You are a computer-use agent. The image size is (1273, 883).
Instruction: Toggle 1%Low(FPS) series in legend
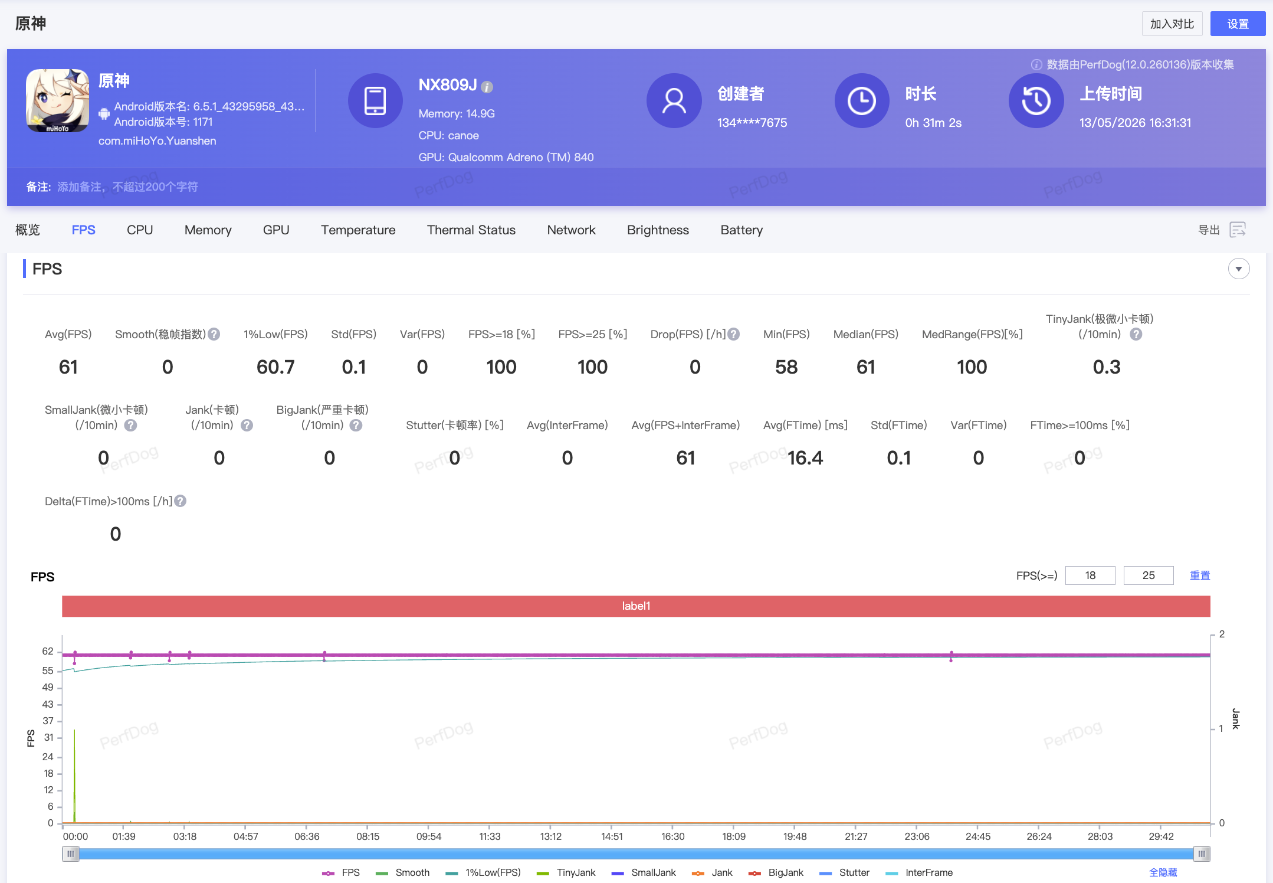[483, 873]
